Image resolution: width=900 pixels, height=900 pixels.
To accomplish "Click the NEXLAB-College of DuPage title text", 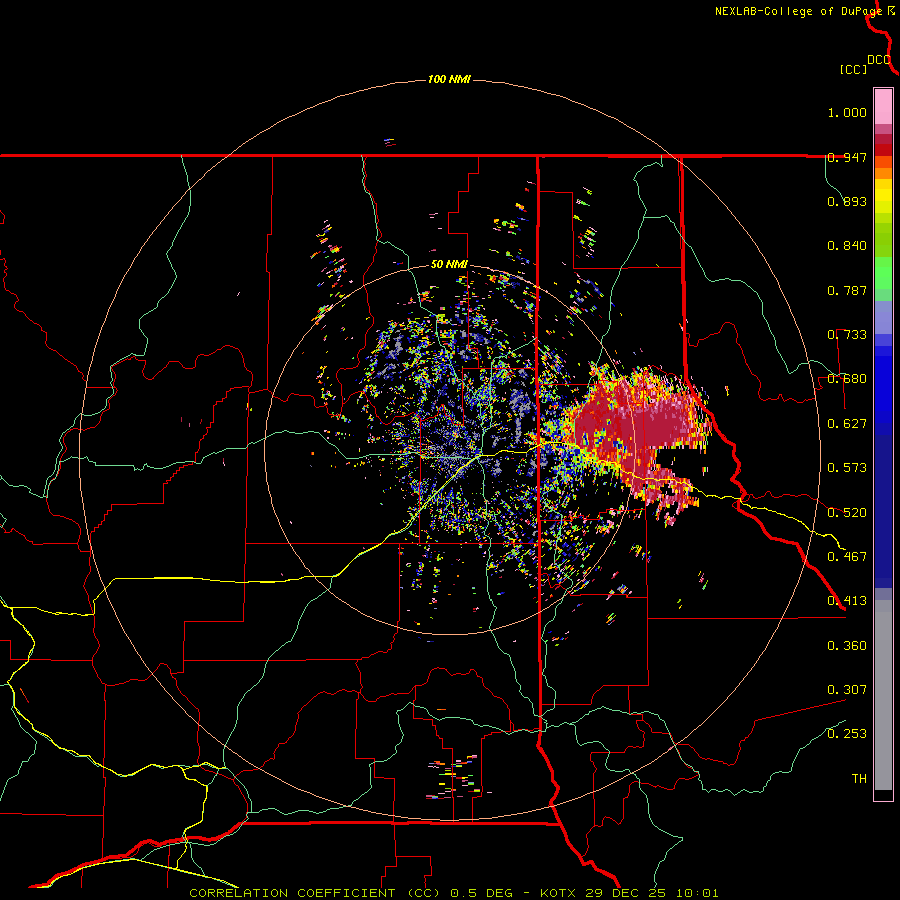I will click(799, 11).
